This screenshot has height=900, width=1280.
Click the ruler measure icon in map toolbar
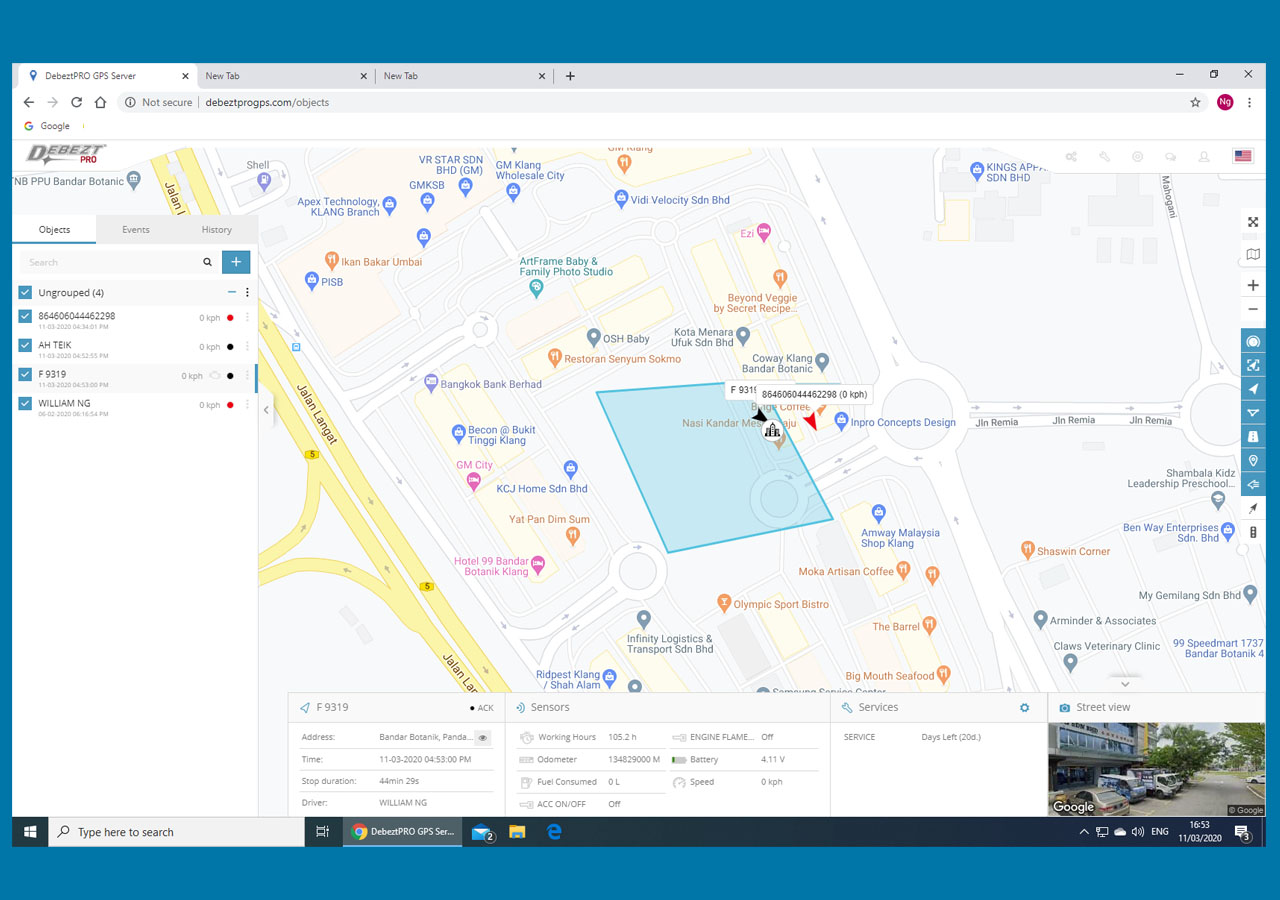click(x=1253, y=509)
